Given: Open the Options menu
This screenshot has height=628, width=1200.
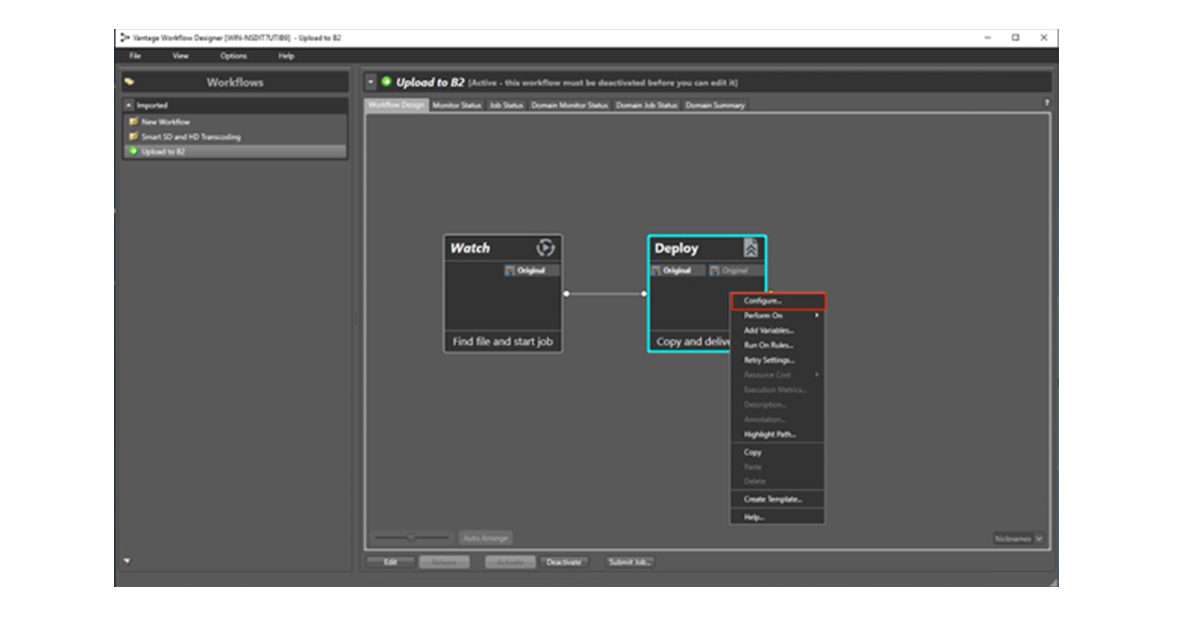Looking at the screenshot, I should tap(233, 56).
